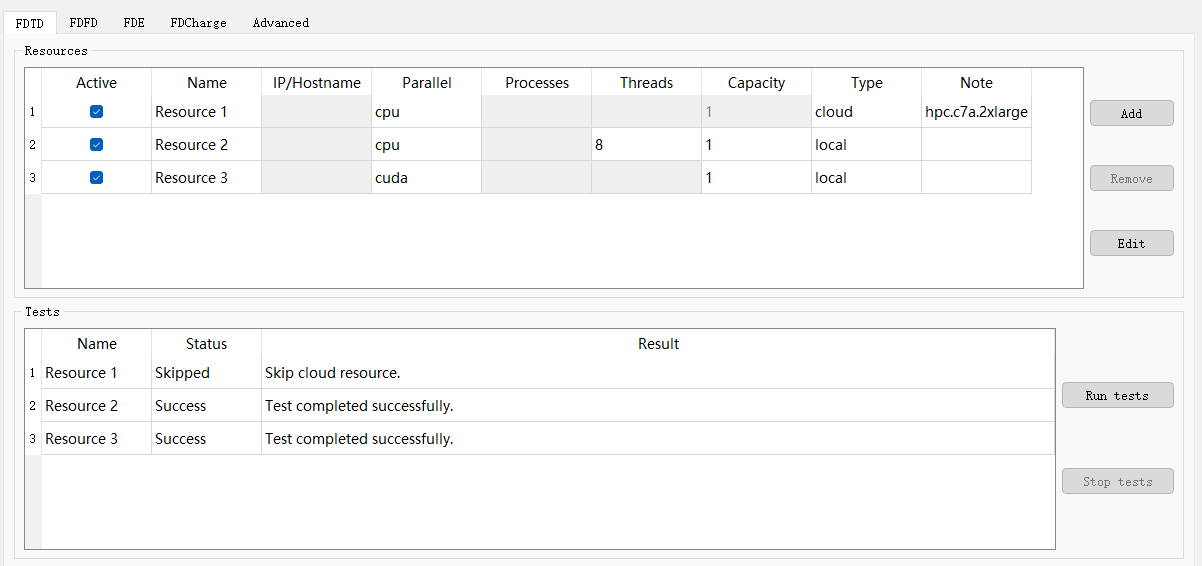The image size is (1202, 566).
Task: Click the Threads cell showing 8
Action: point(646,145)
